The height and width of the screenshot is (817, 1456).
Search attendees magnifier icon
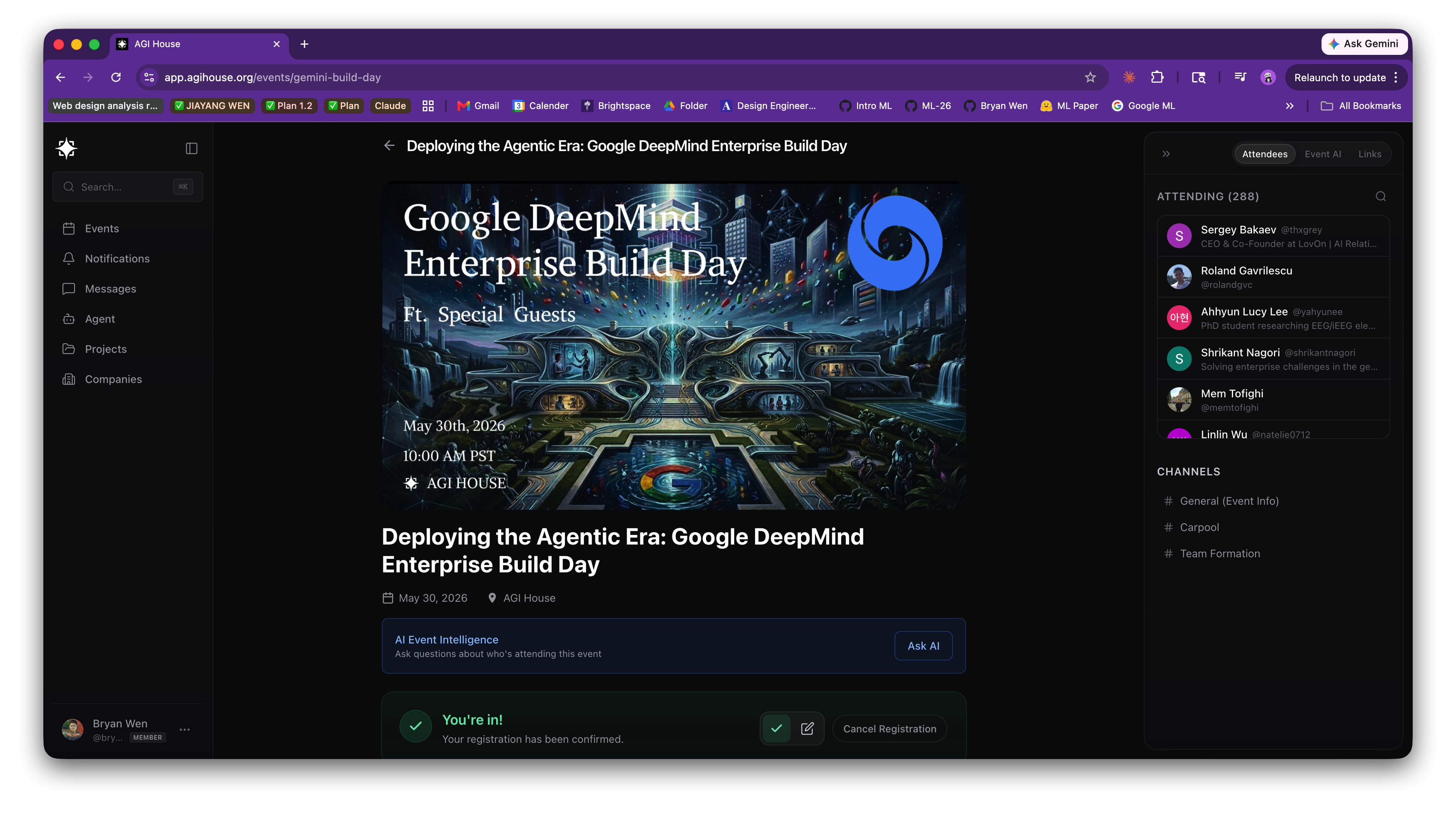pyautogui.click(x=1381, y=196)
